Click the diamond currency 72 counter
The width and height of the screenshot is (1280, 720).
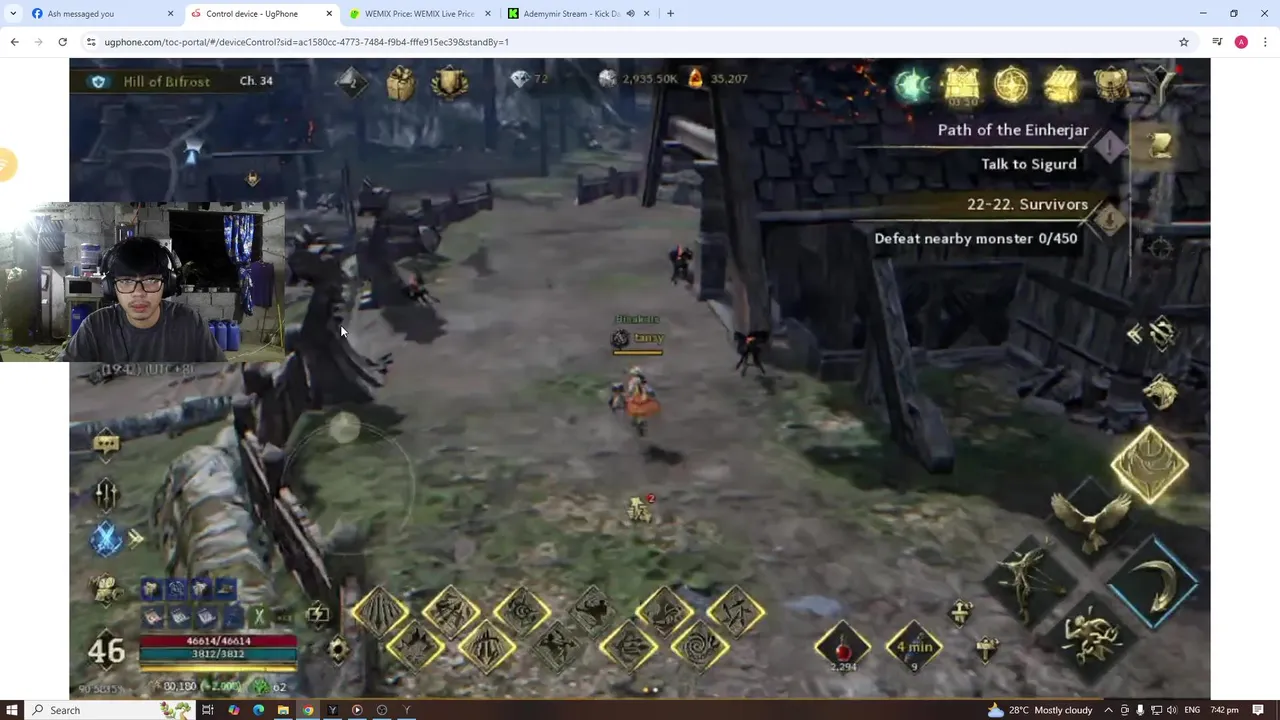pos(529,79)
